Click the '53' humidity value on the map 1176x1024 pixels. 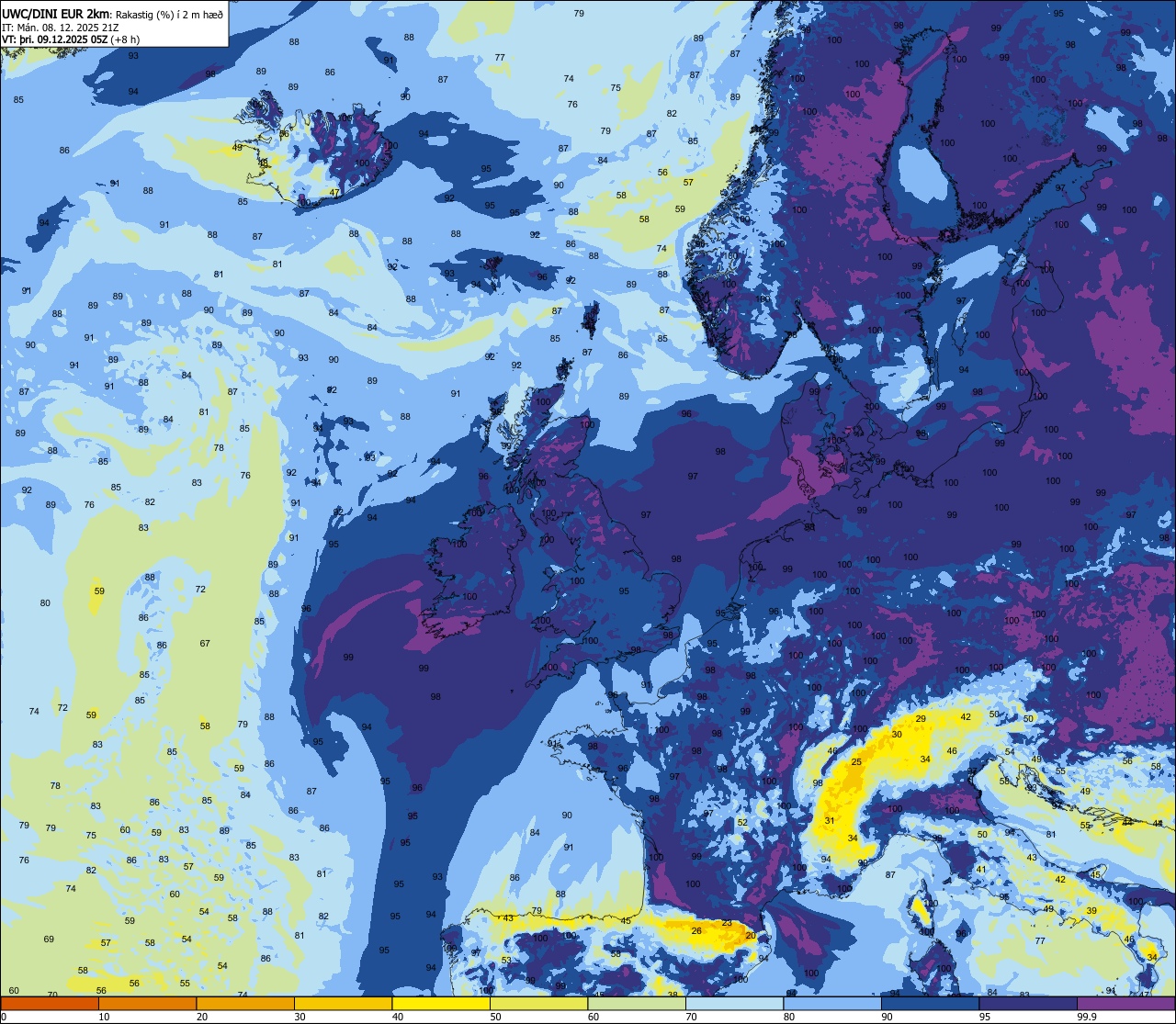coord(506,961)
